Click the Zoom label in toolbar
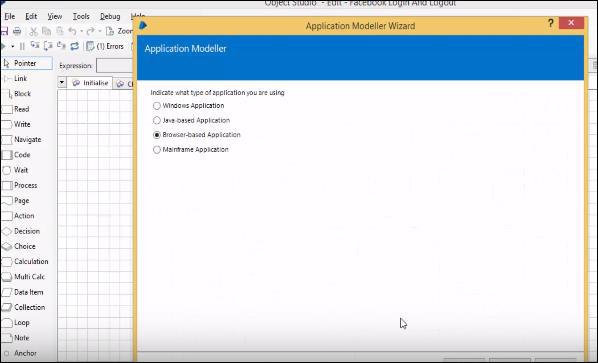Screen dimensions: 598x363 [x=125, y=31]
